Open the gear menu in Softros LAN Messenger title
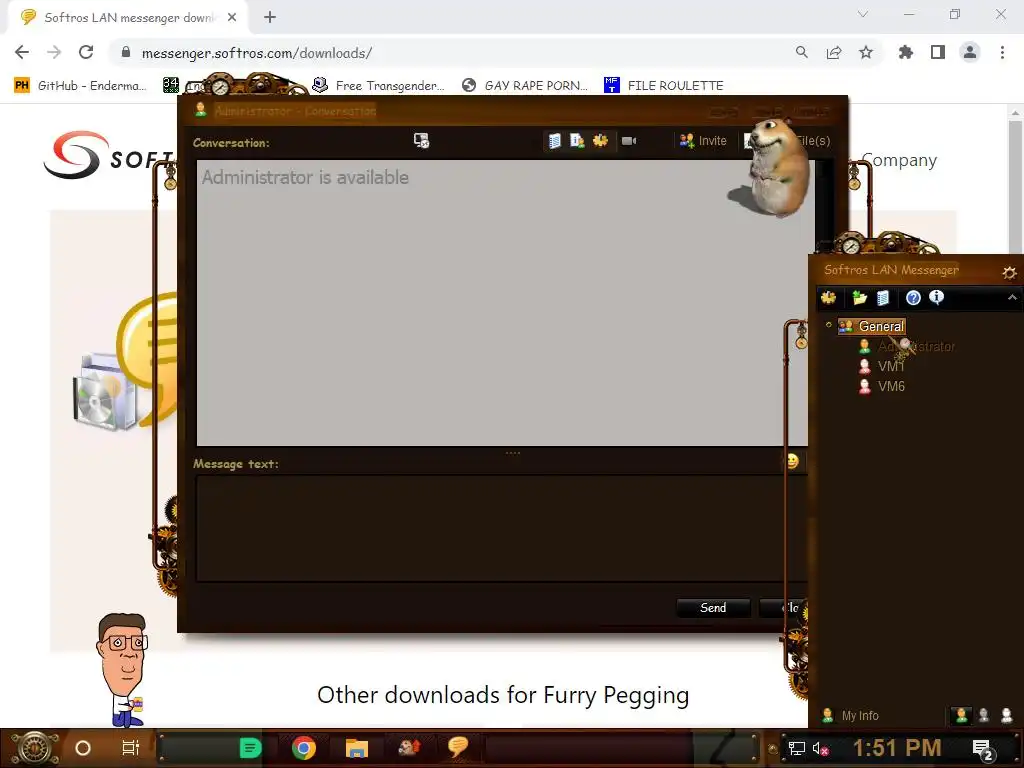This screenshot has height=768, width=1024. 1009,272
